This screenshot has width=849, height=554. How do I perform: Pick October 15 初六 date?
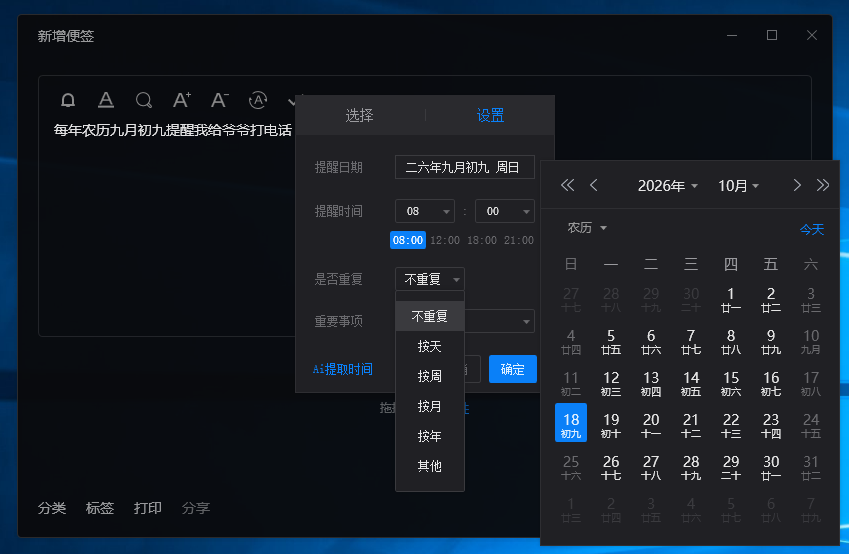coord(731,383)
